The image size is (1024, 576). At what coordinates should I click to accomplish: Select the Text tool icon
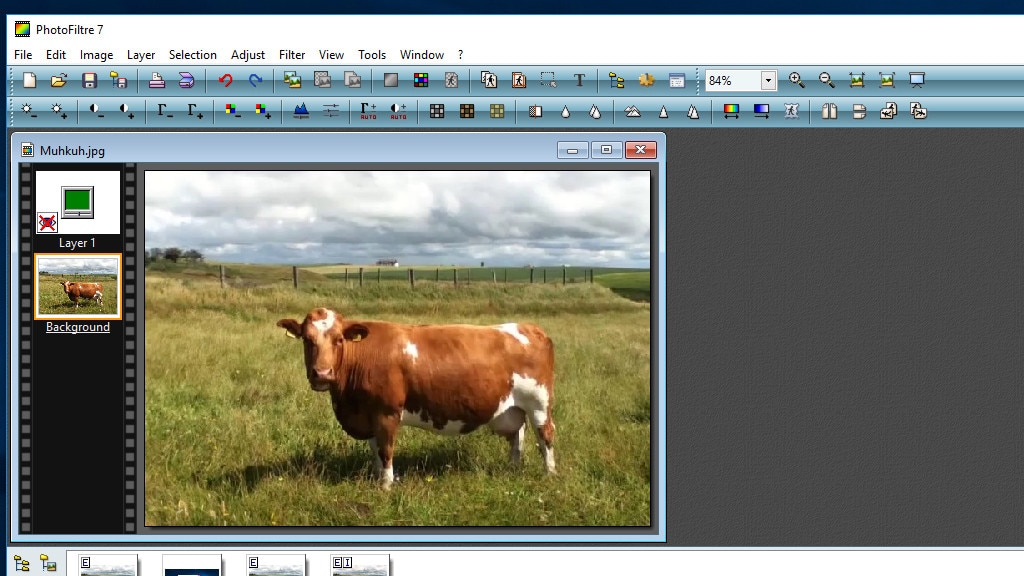[x=579, y=80]
